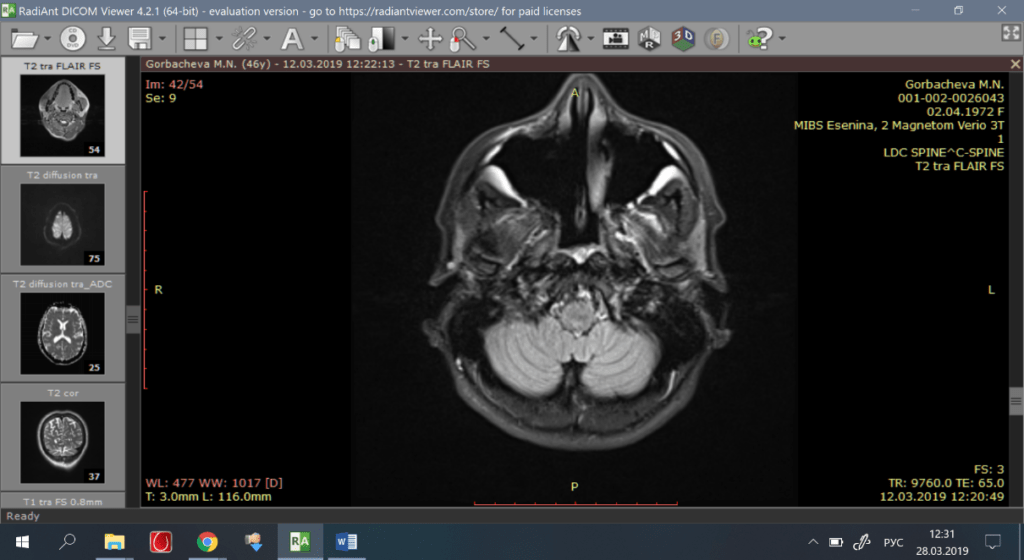Expand the open folder dropdown arrow
This screenshot has width=1024, height=560.
(47, 39)
